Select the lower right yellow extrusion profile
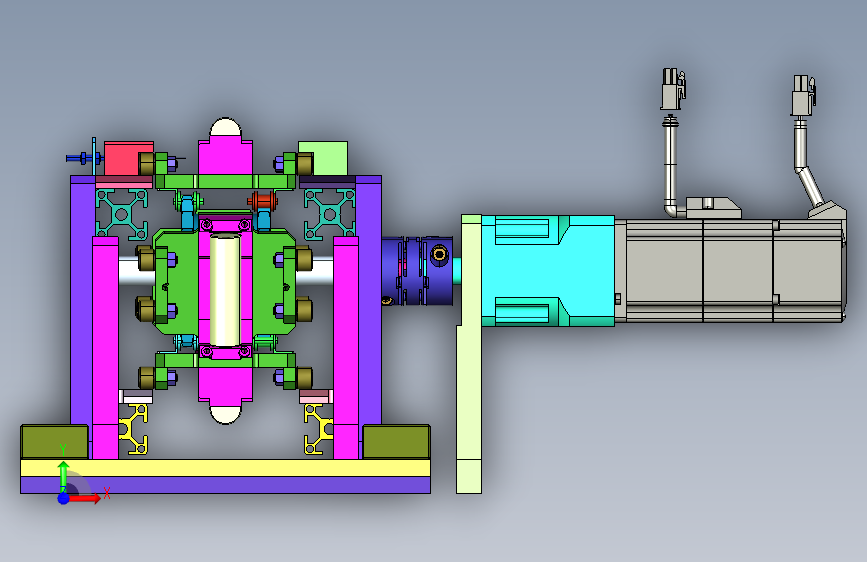This screenshot has height=562, width=867. tap(318, 429)
